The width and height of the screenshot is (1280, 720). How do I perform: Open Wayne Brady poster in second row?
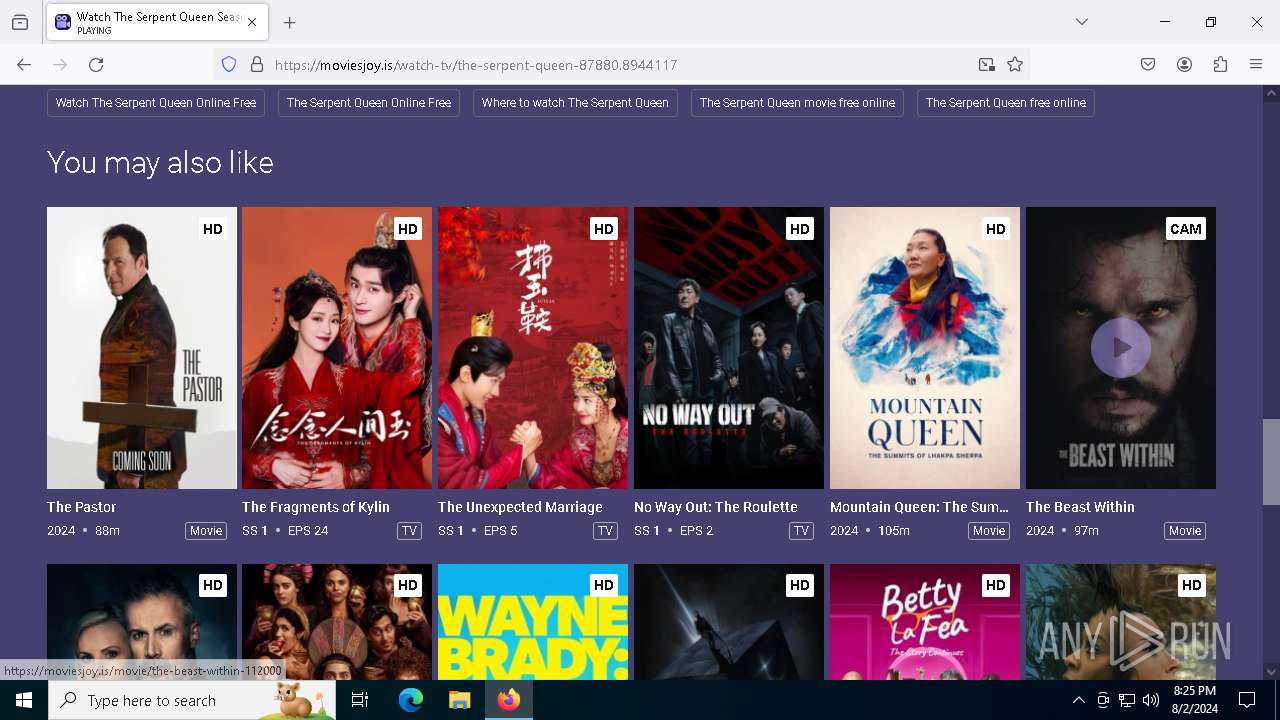point(533,622)
